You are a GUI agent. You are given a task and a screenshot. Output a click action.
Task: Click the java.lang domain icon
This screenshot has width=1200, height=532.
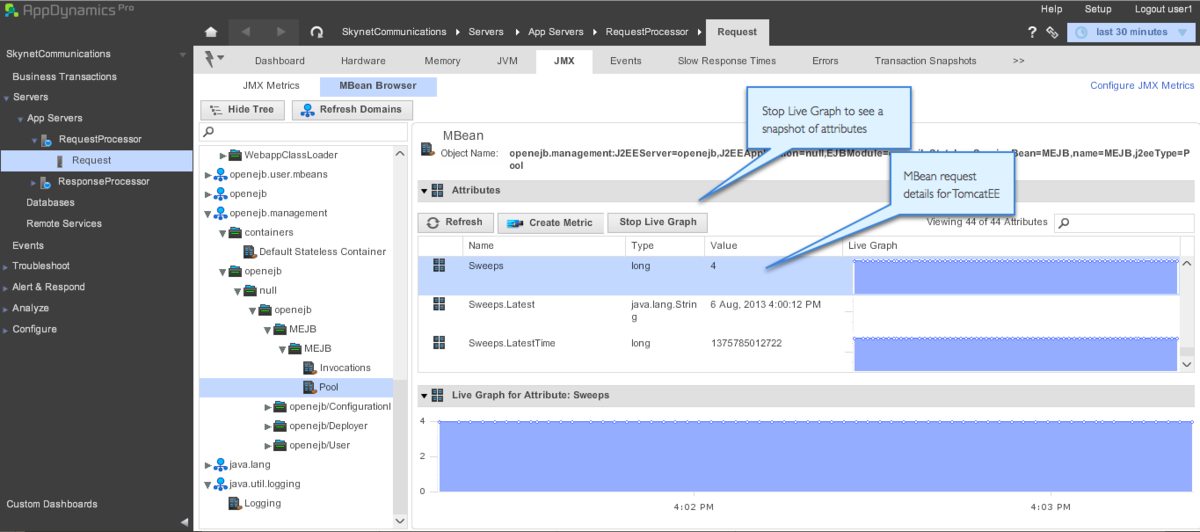pyautogui.click(x=220, y=464)
